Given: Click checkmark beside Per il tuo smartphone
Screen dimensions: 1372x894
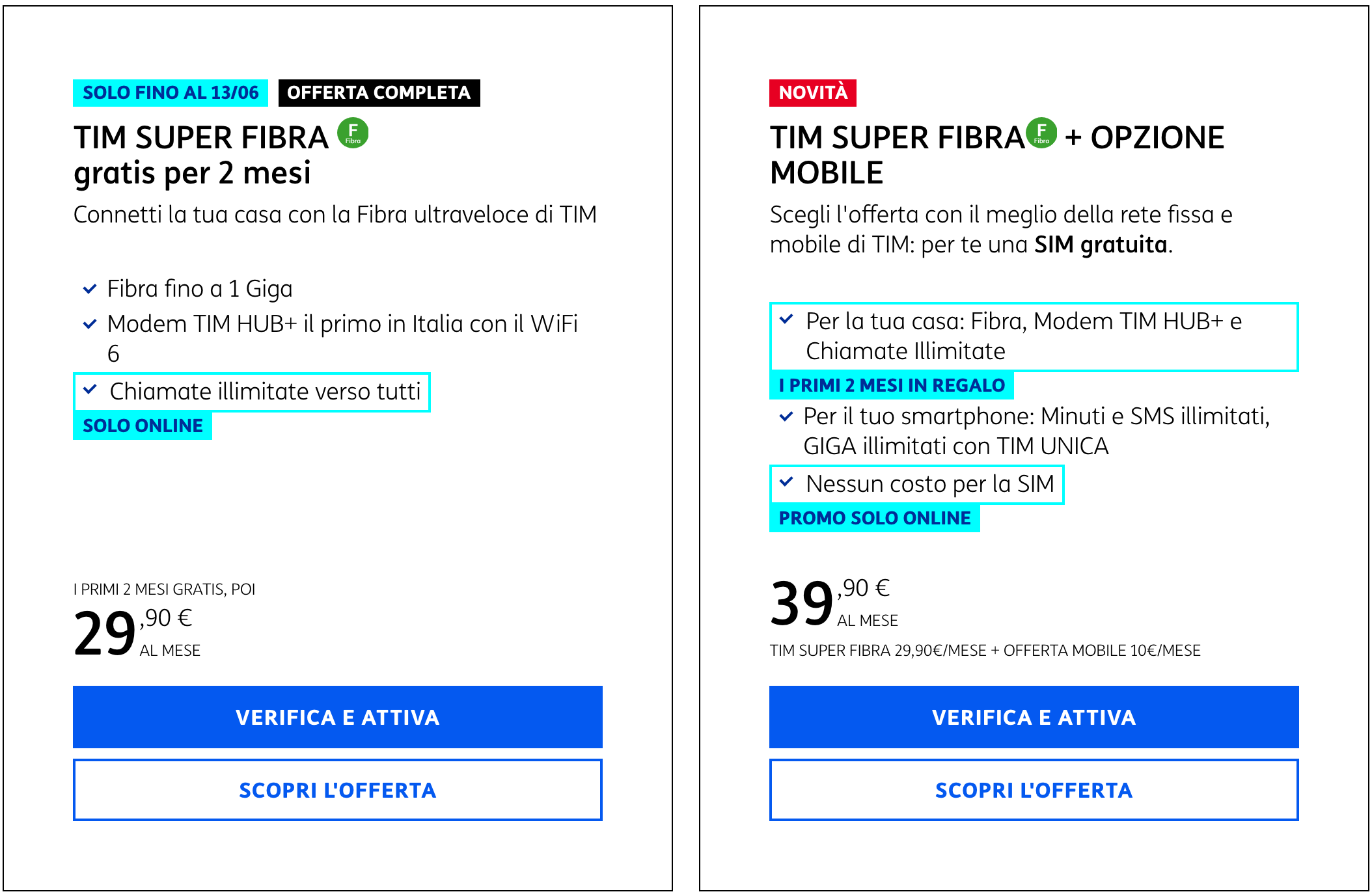Looking at the screenshot, I should 786,416.
